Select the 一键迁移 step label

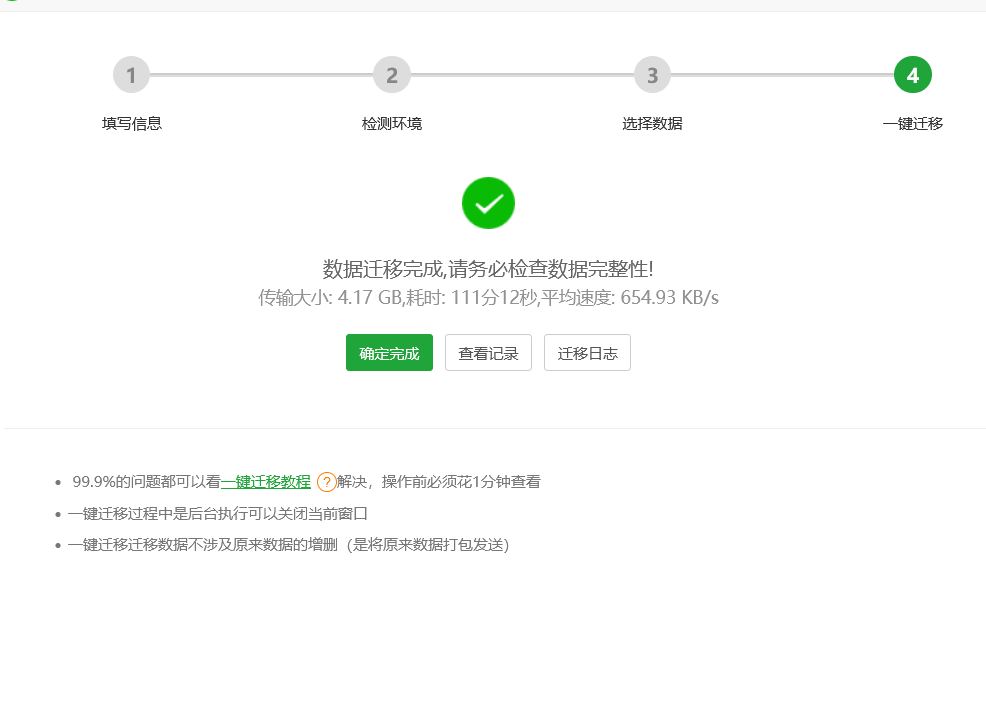913,123
